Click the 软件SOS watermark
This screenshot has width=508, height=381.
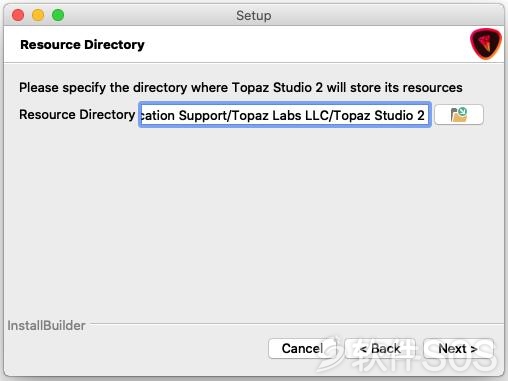pyautogui.click(x=408, y=355)
